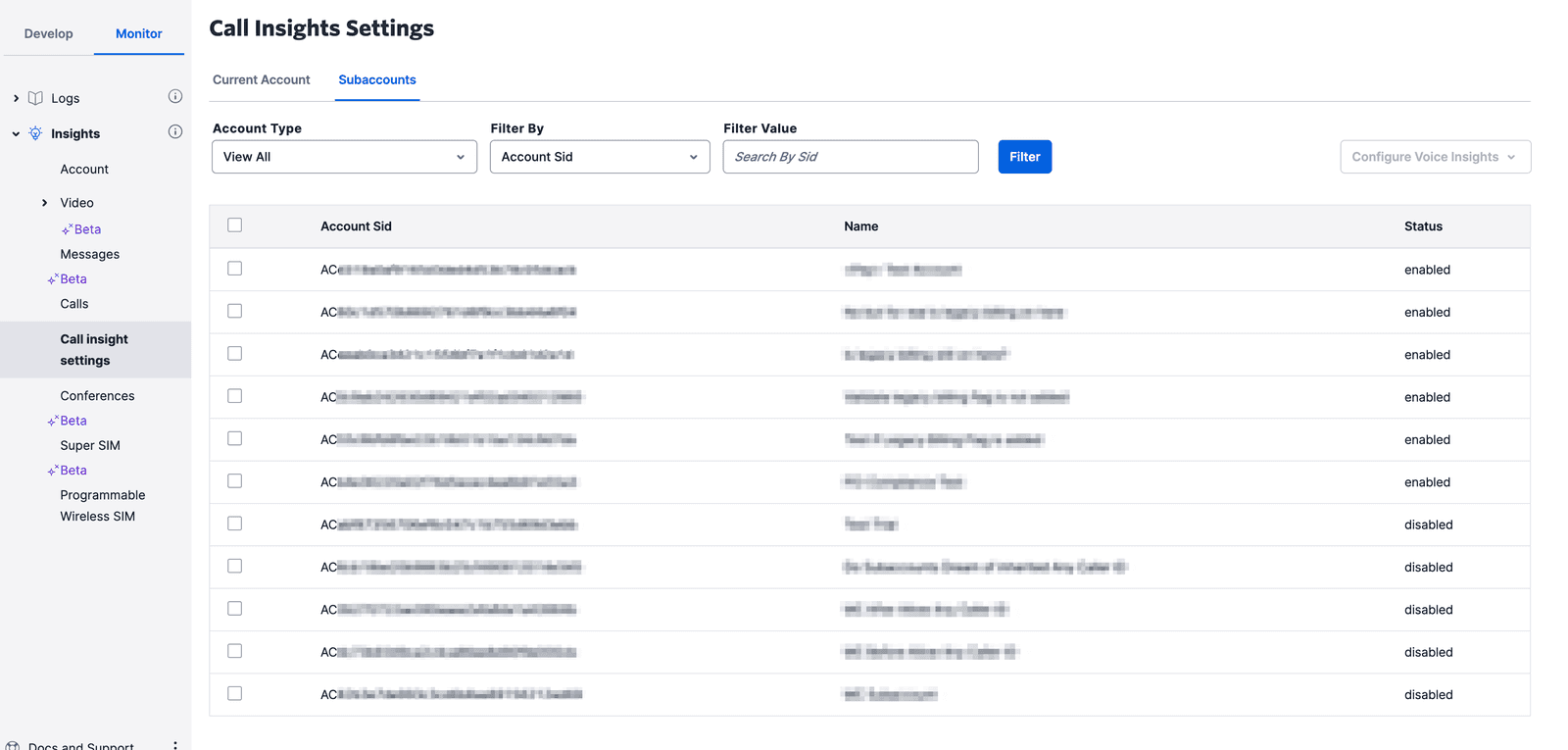Switch to the Develop tab

pyautogui.click(x=49, y=33)
